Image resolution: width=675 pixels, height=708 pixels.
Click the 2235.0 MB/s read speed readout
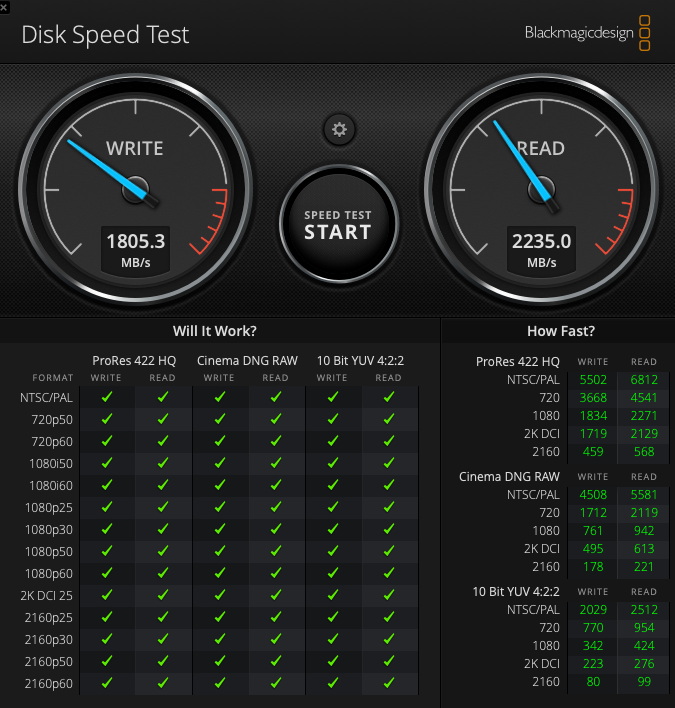[541, 251]
